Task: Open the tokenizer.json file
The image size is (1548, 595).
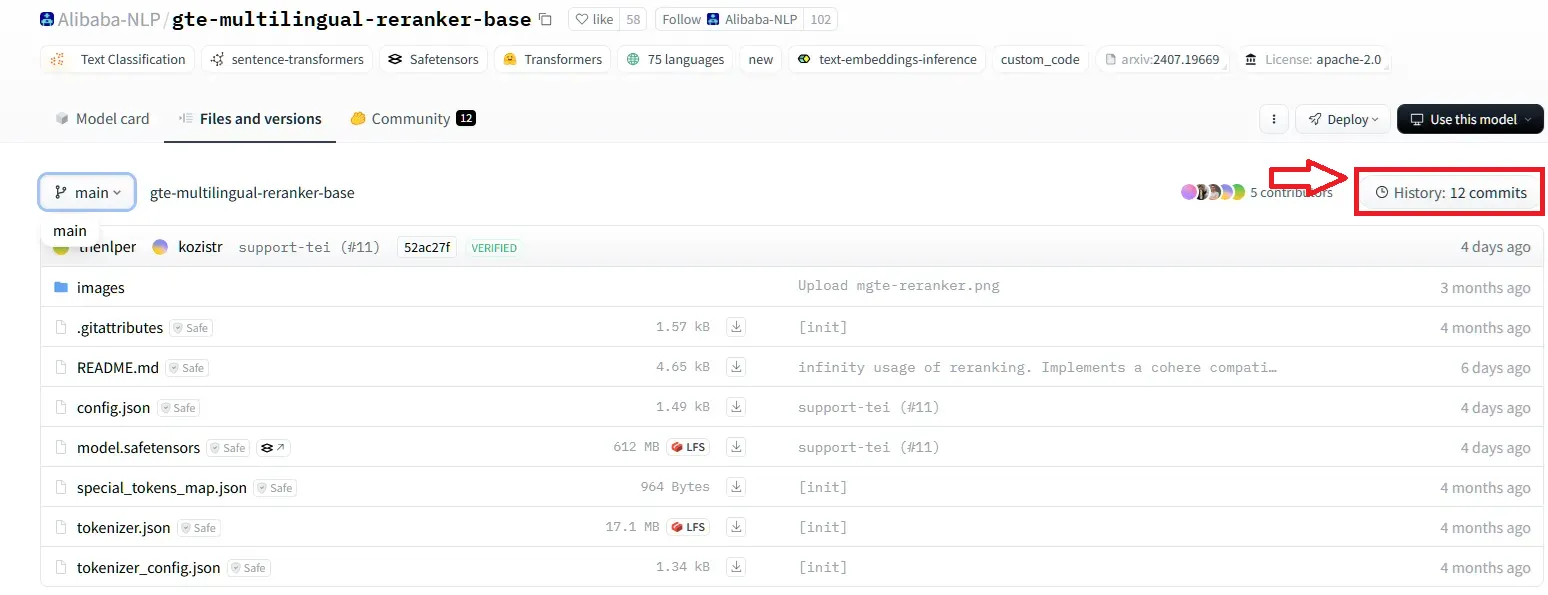Action: tap(124, 527)
